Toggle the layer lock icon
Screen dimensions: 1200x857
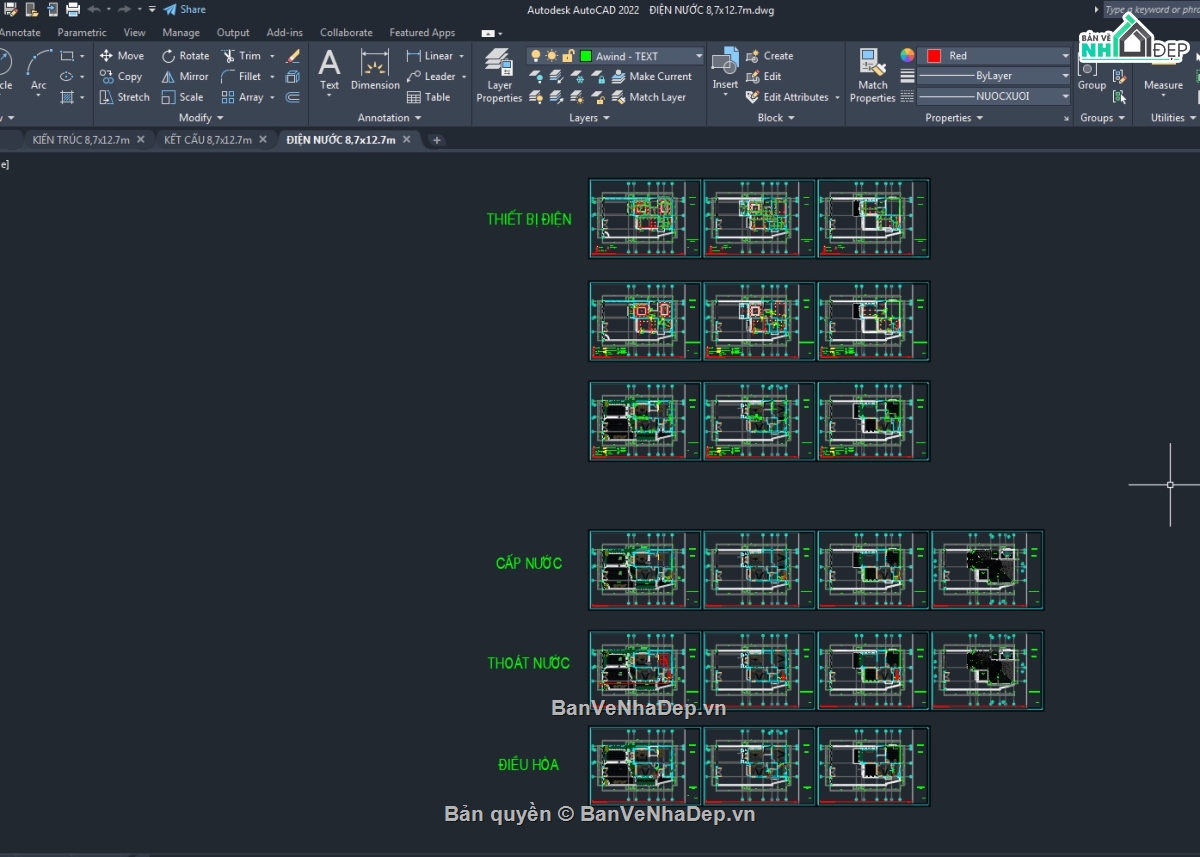568,56
